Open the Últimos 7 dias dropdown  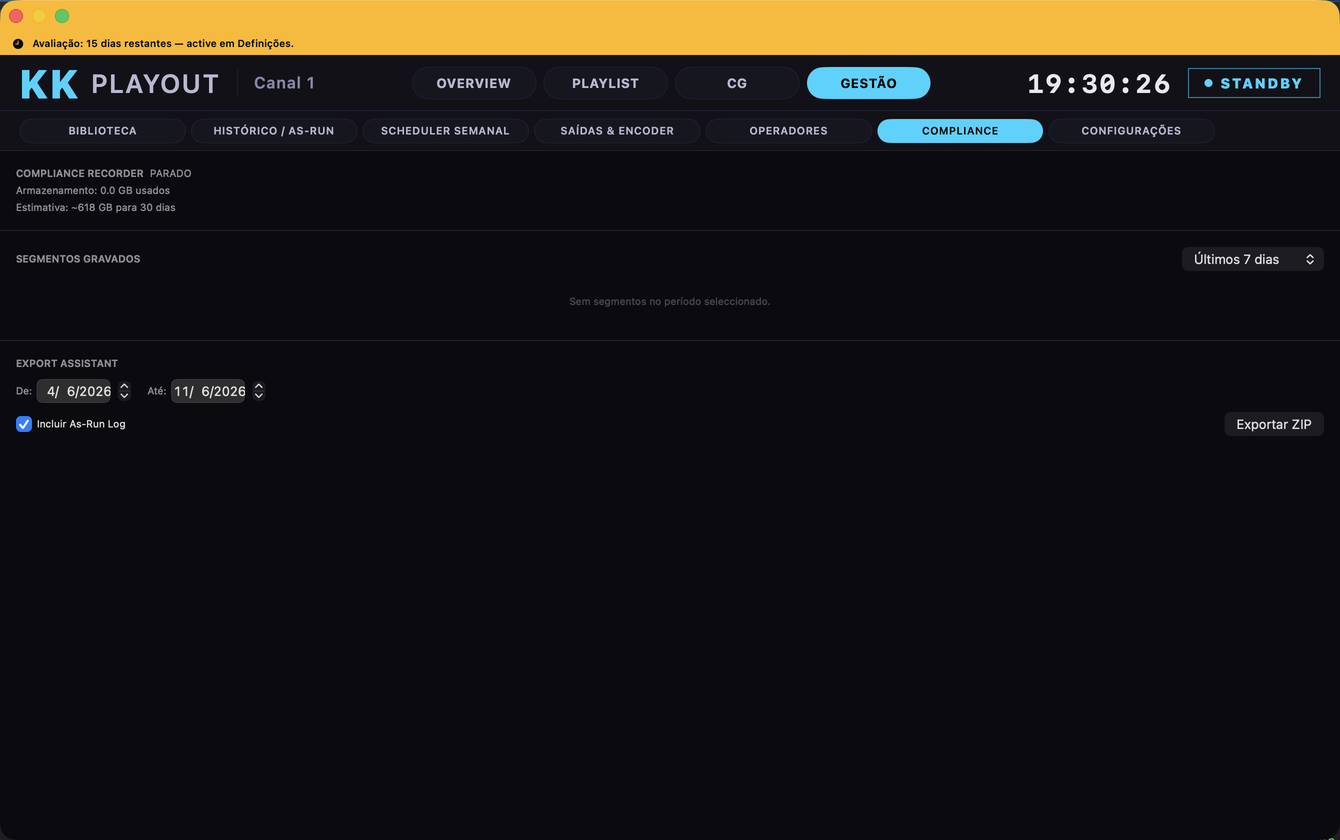click(1253, 259)
